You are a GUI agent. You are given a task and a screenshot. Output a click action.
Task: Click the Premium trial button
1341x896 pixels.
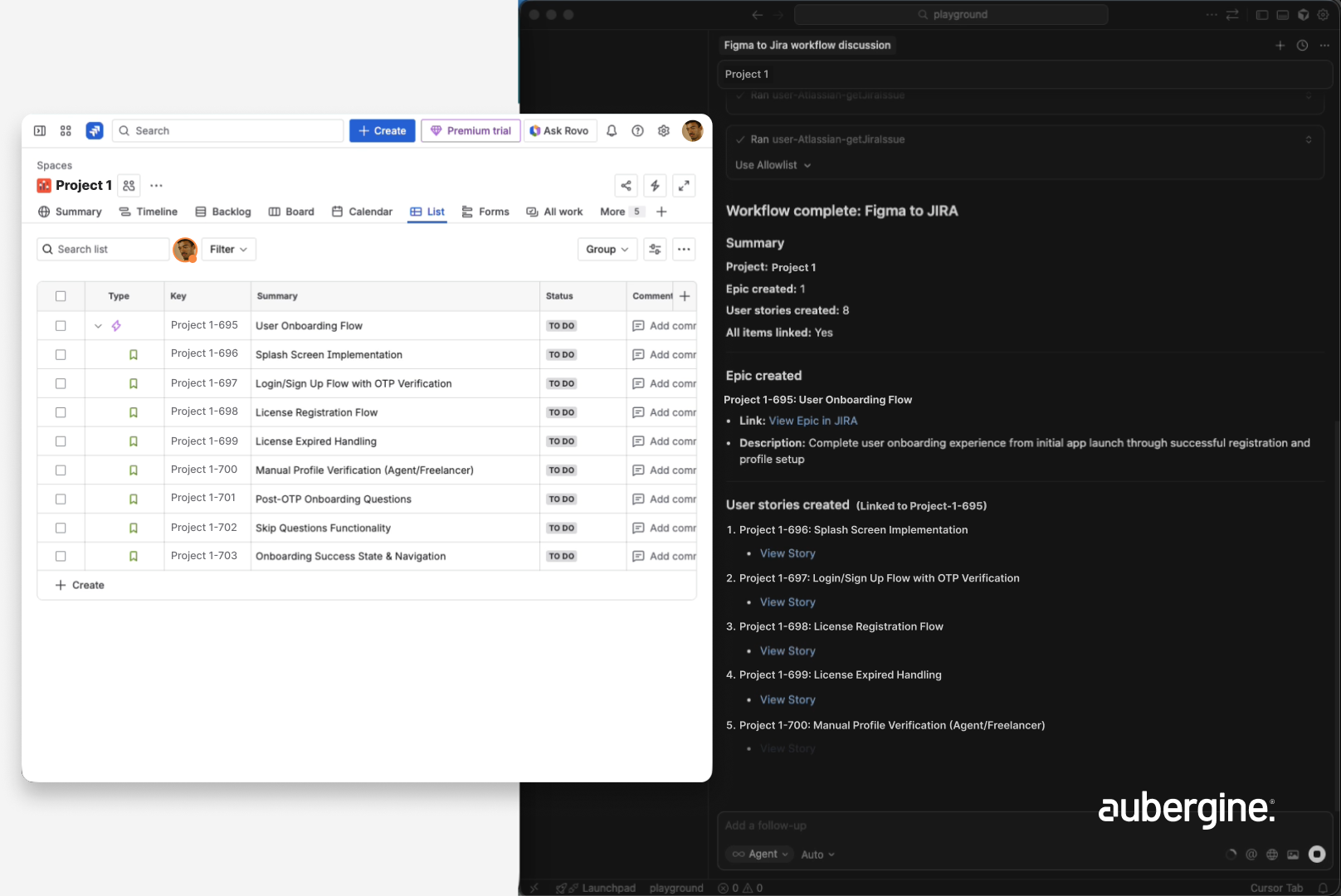(x=471, y=131)
